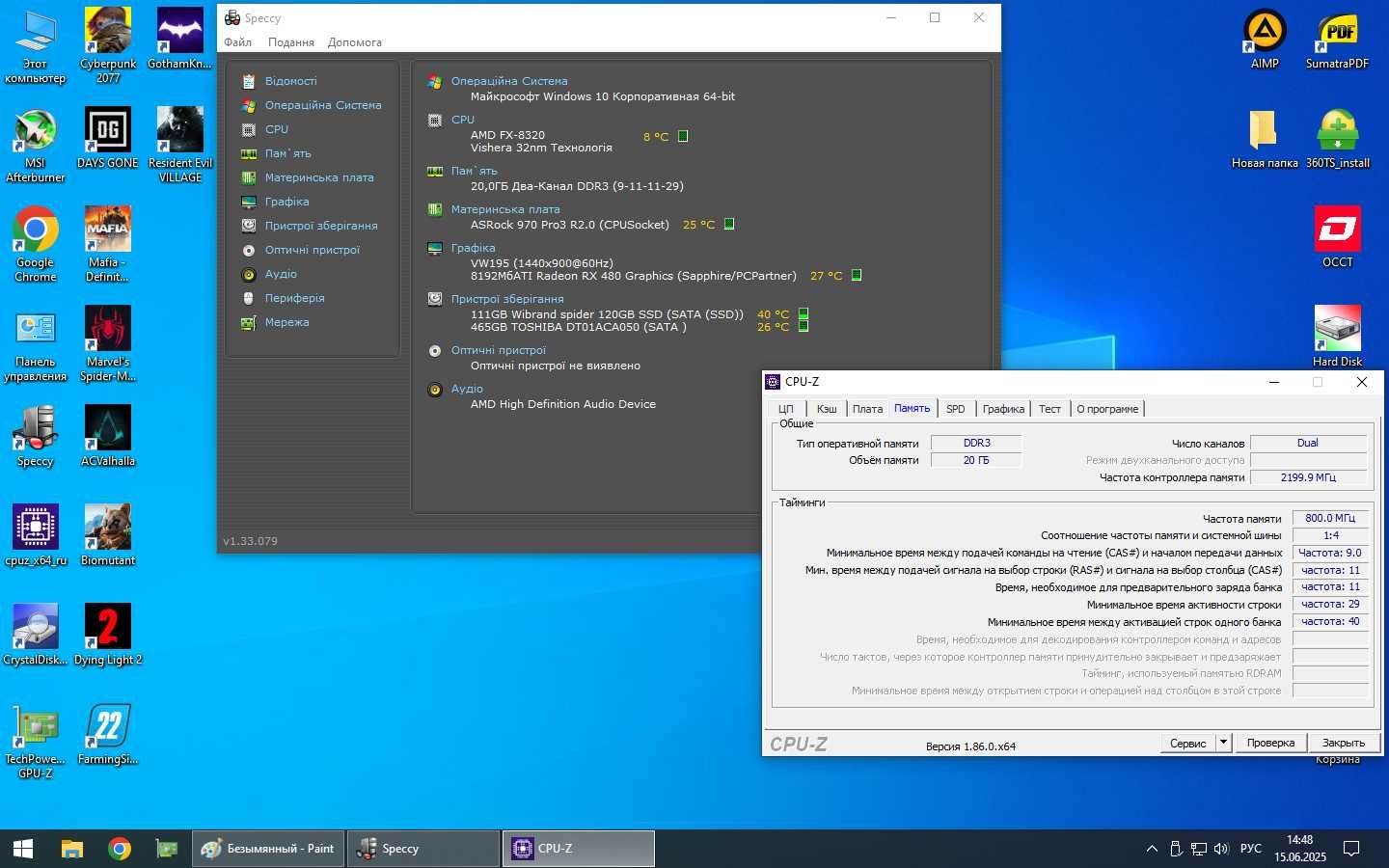Screen dimensions: 1389x868
Task: Switch to Безымянный - Paint taskbar window
Action: (268, 849)
